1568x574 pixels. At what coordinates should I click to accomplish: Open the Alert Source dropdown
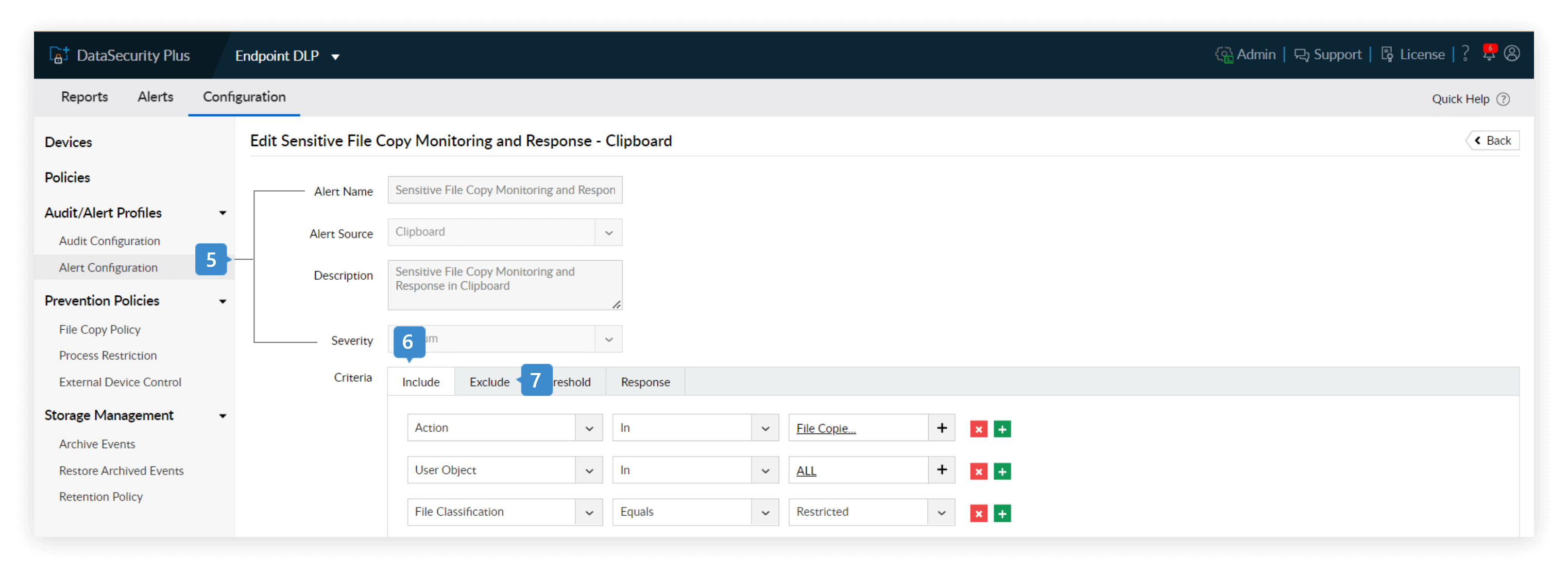(x=608, y=232)
